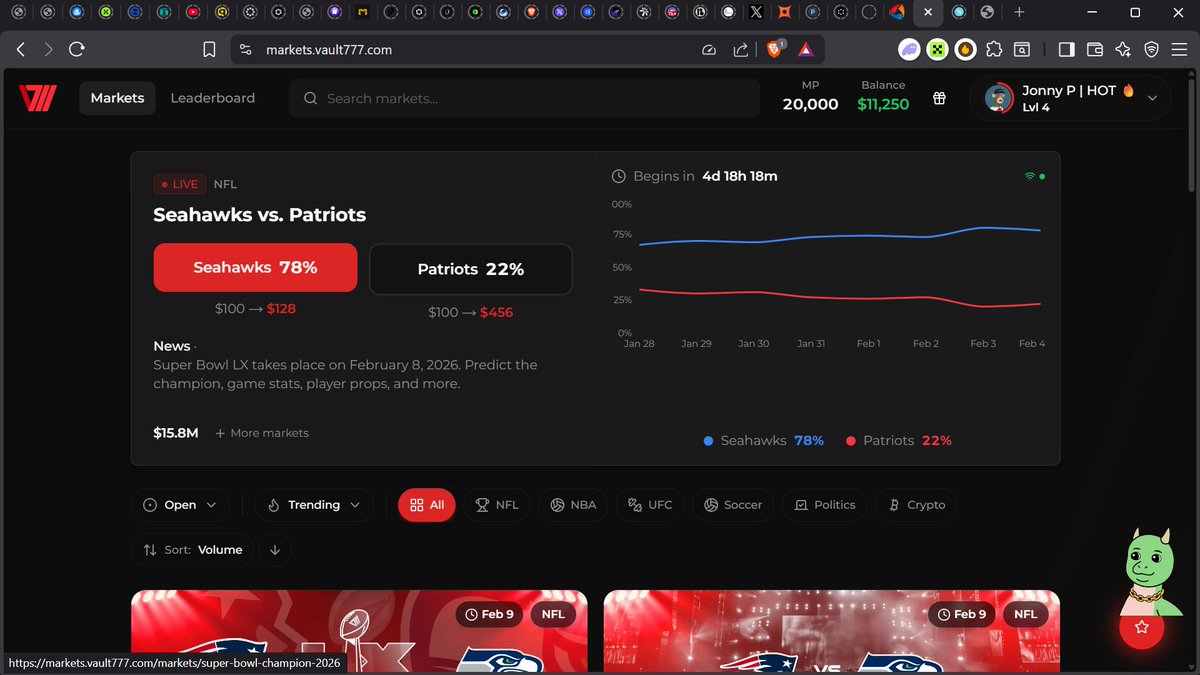
Task: Expand the Trending dropdown
Action: pos(314,505)
